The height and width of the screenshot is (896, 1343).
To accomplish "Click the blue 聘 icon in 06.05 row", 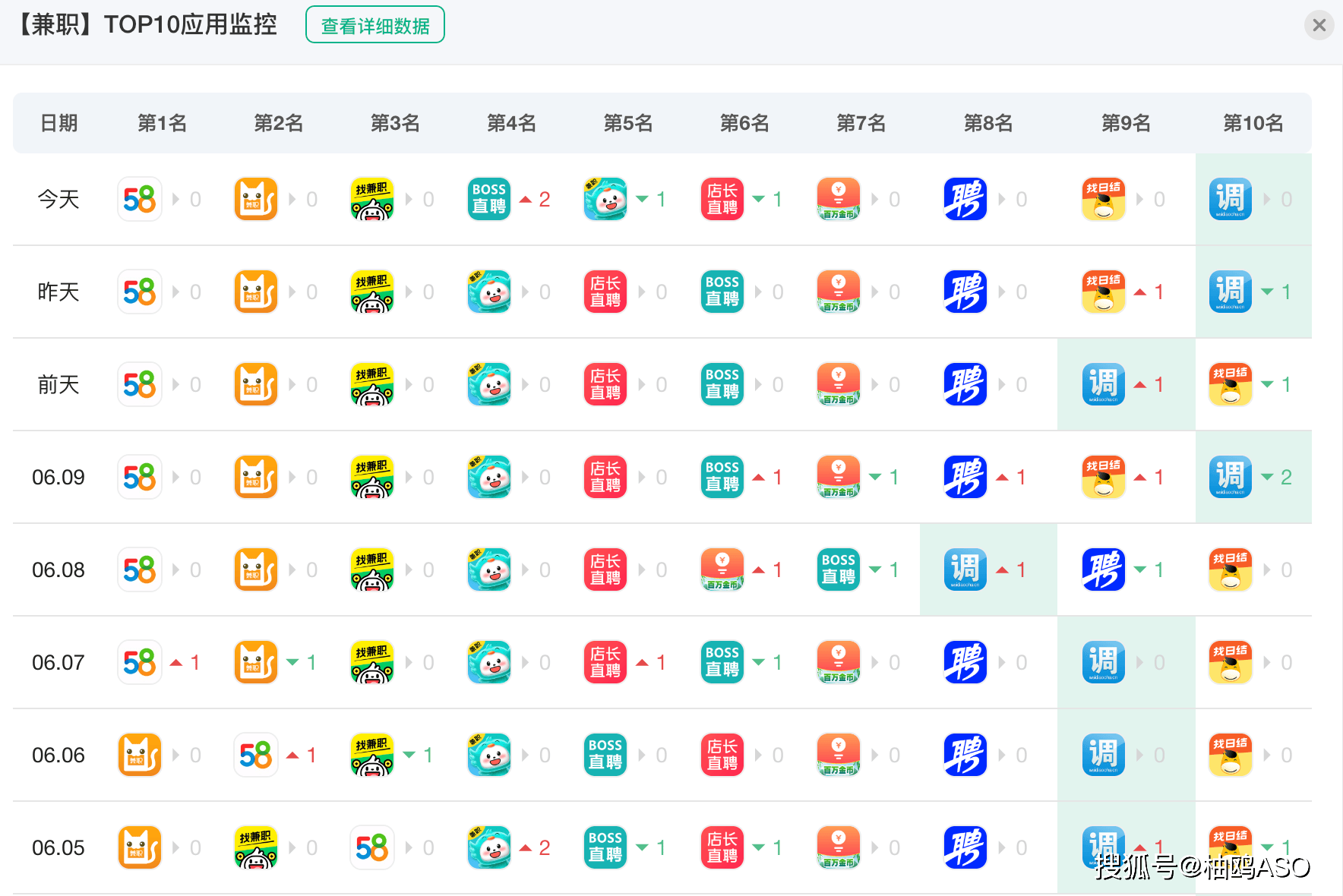I will (x=965, y=847).
